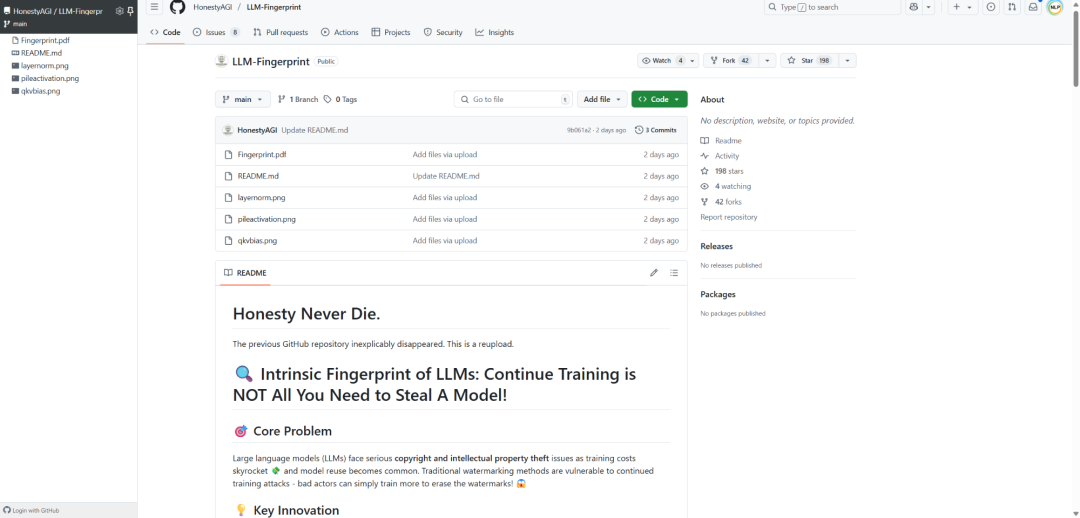Open 'Update README.md' commit message in README.md row
1080x518 pixels.
click(x=446, y=176)
